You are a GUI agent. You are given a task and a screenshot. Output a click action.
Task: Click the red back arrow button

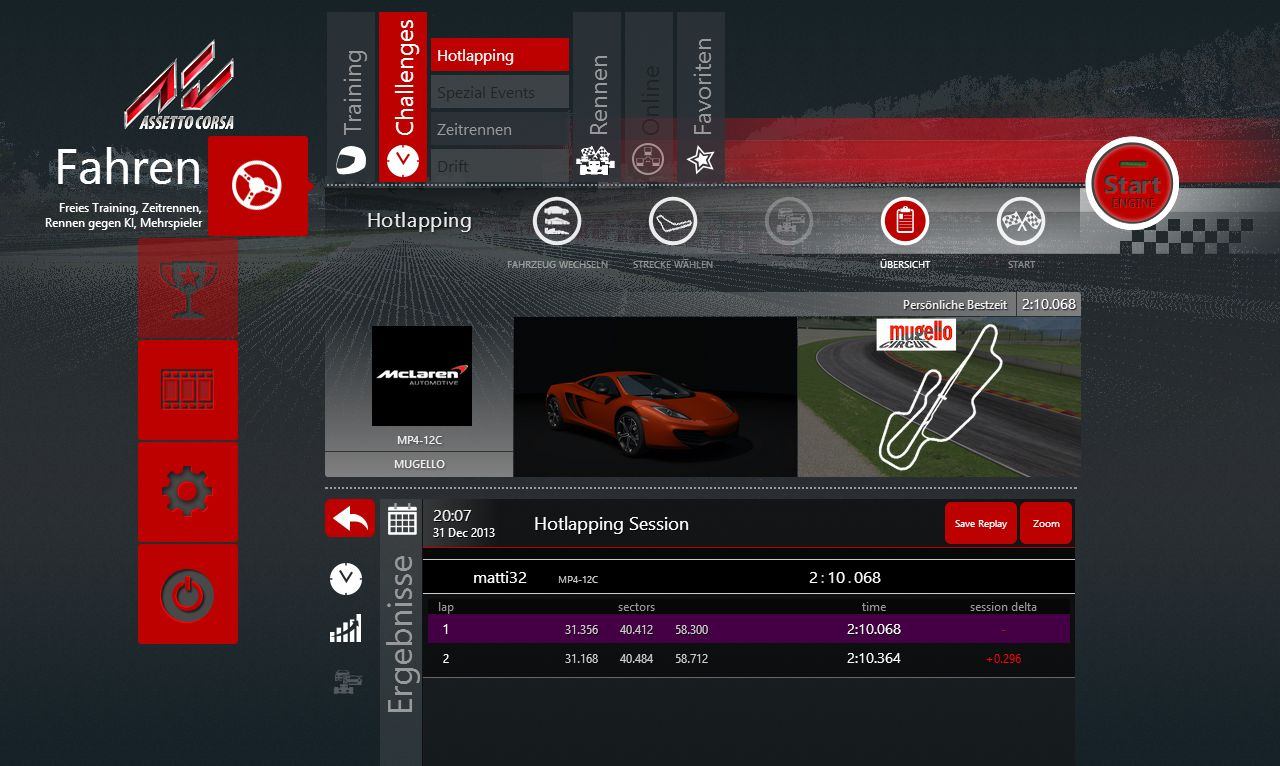(x=350, y=518)
